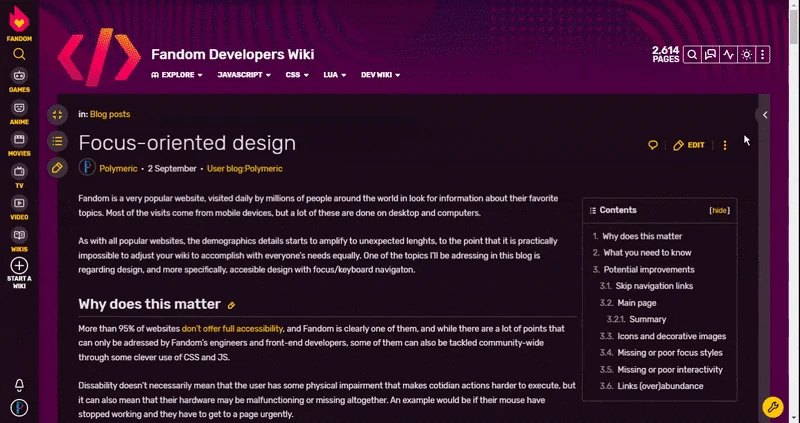Click the section edit pencil by Why does this matter
Viewport: 800px width, 423px height.
231,305
